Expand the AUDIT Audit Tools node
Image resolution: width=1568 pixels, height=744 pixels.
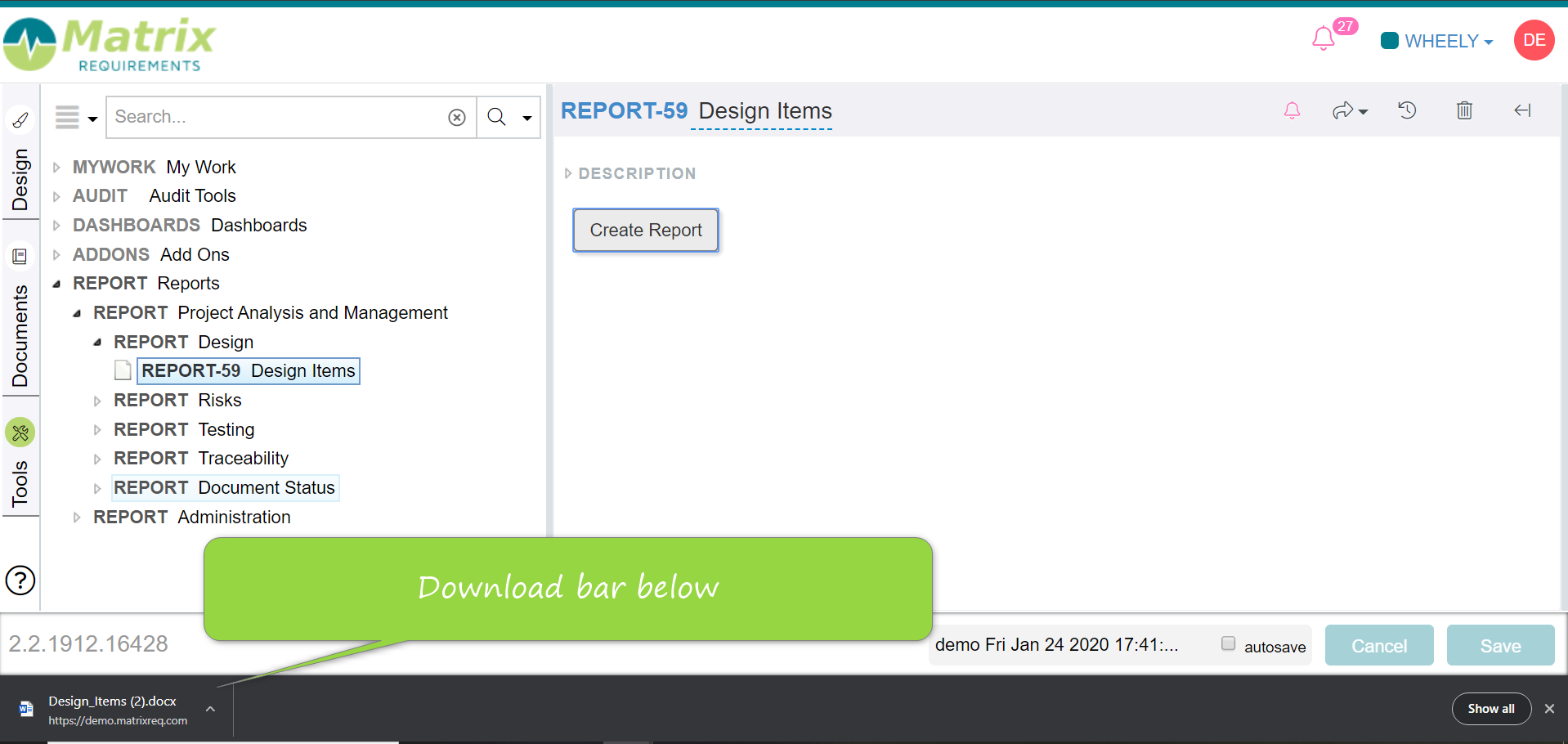(56, 196)
